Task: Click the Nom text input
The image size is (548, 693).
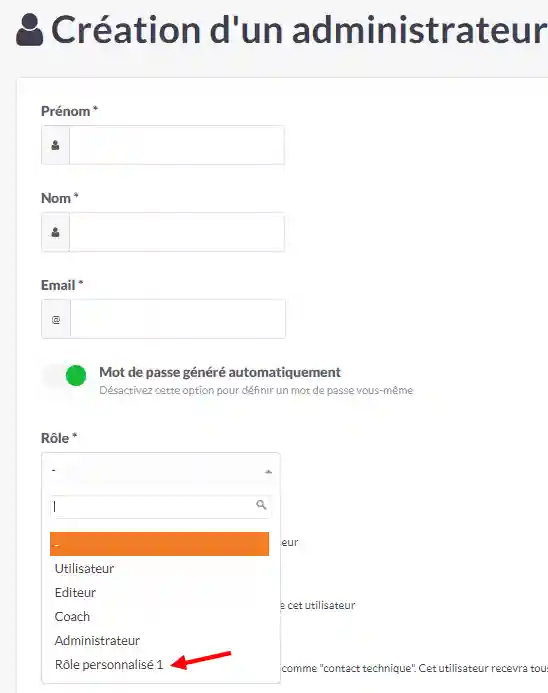Action: pyautogui.click(x=177, y=232)
